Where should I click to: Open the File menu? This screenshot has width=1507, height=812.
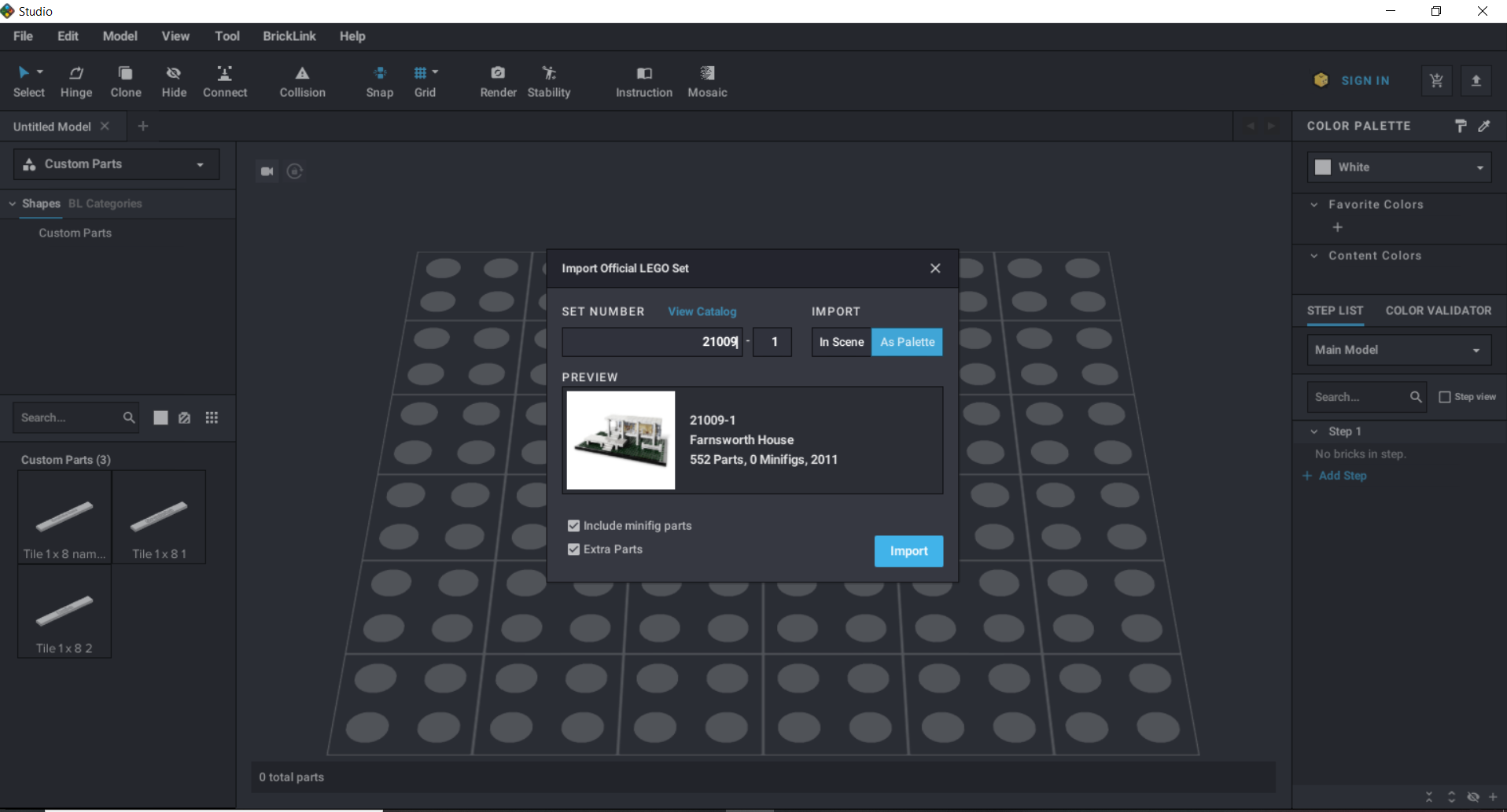pyautogui.click(x=24, y=36)
